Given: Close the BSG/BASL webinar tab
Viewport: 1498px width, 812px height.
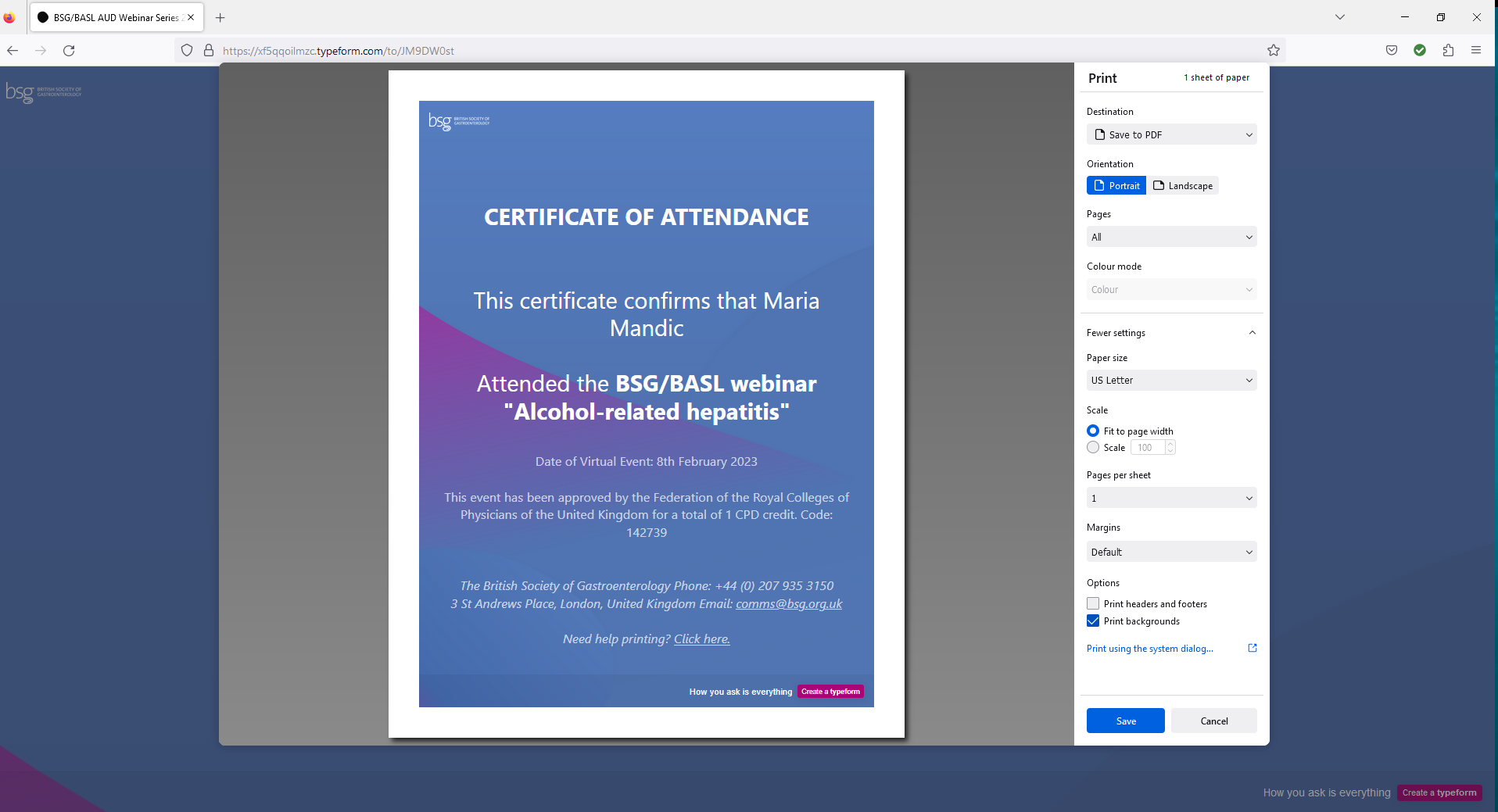Looking at the screenshot, I should pos(191,17).
